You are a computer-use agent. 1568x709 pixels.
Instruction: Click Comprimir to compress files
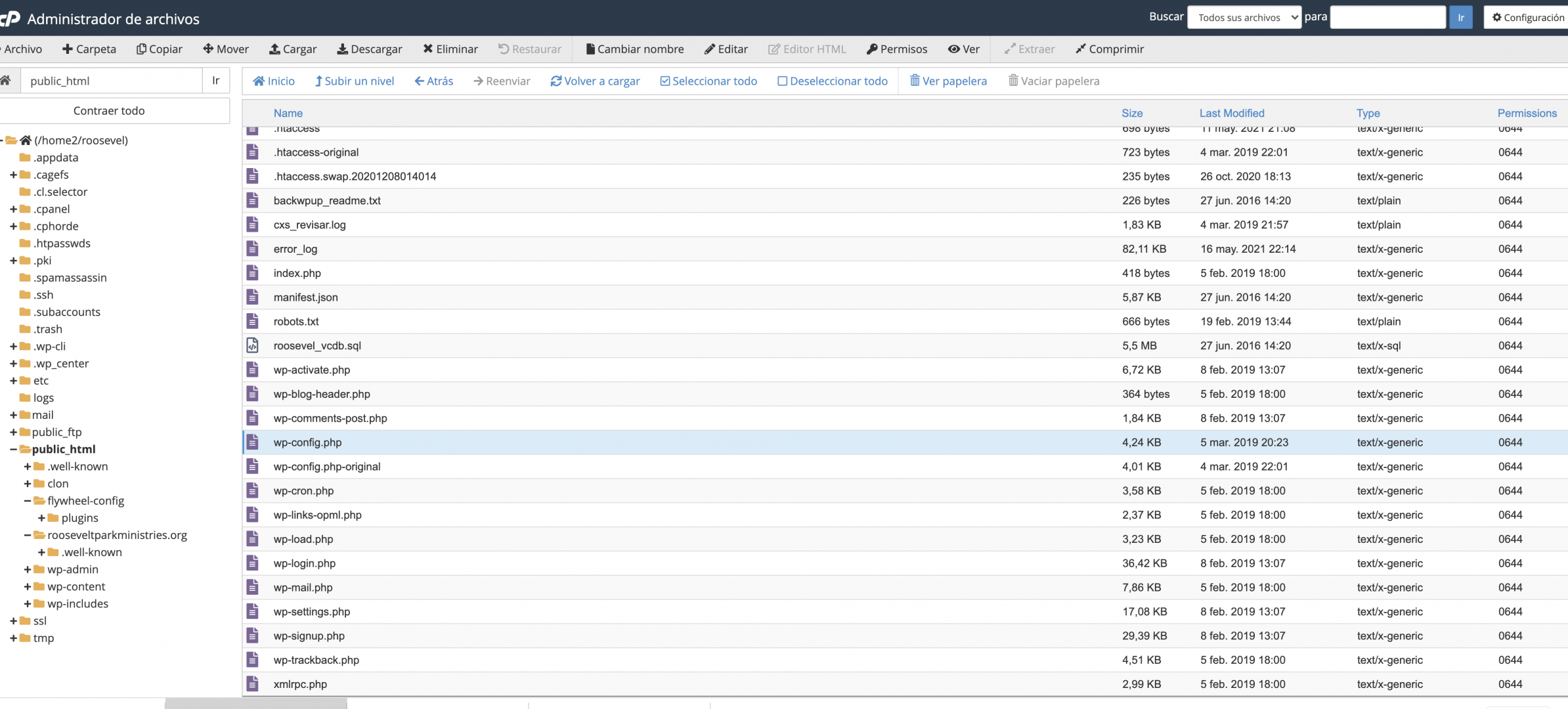1110,49
